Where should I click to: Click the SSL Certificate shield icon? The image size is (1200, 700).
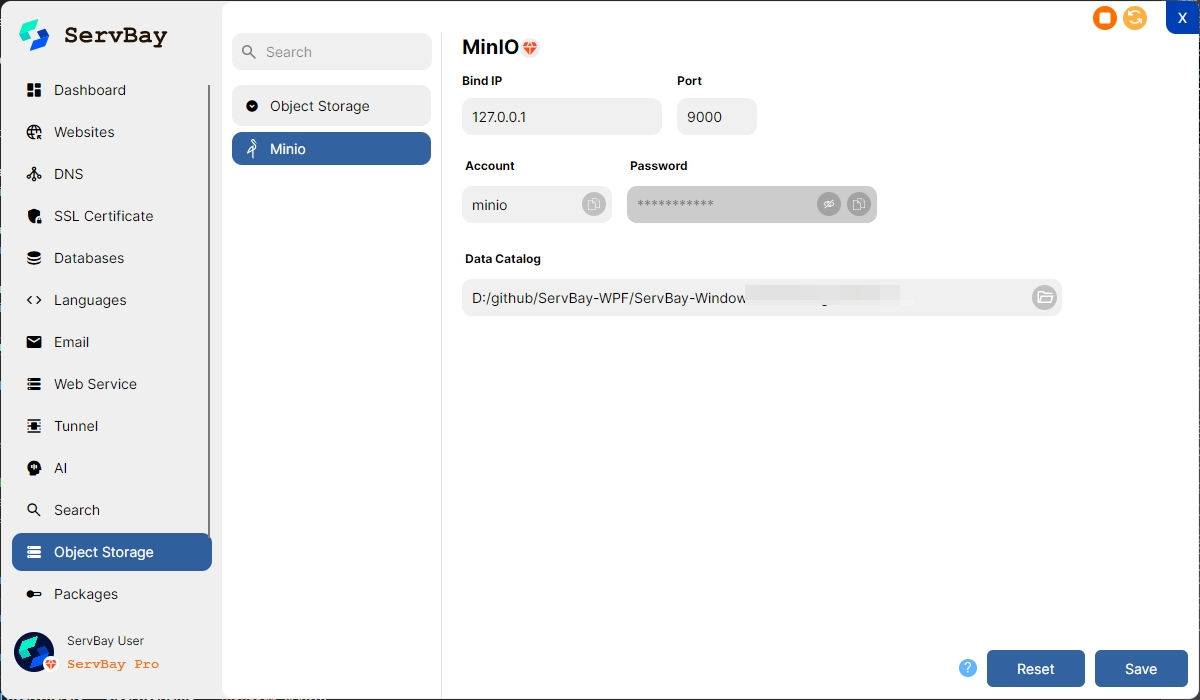point(34,216)
